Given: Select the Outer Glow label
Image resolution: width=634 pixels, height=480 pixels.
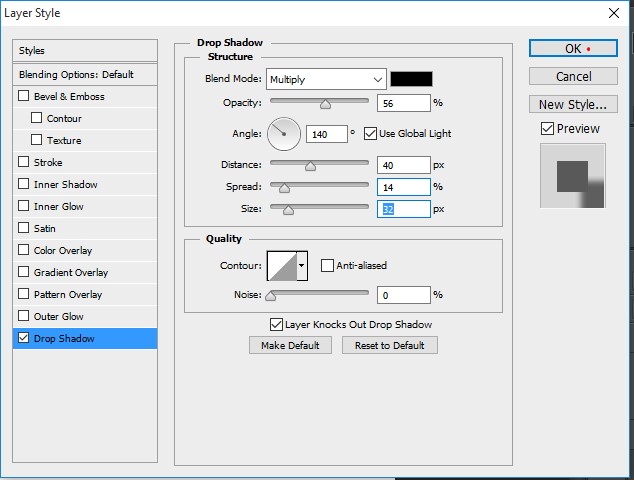Looking at the screenshot, I should [59, 316].
